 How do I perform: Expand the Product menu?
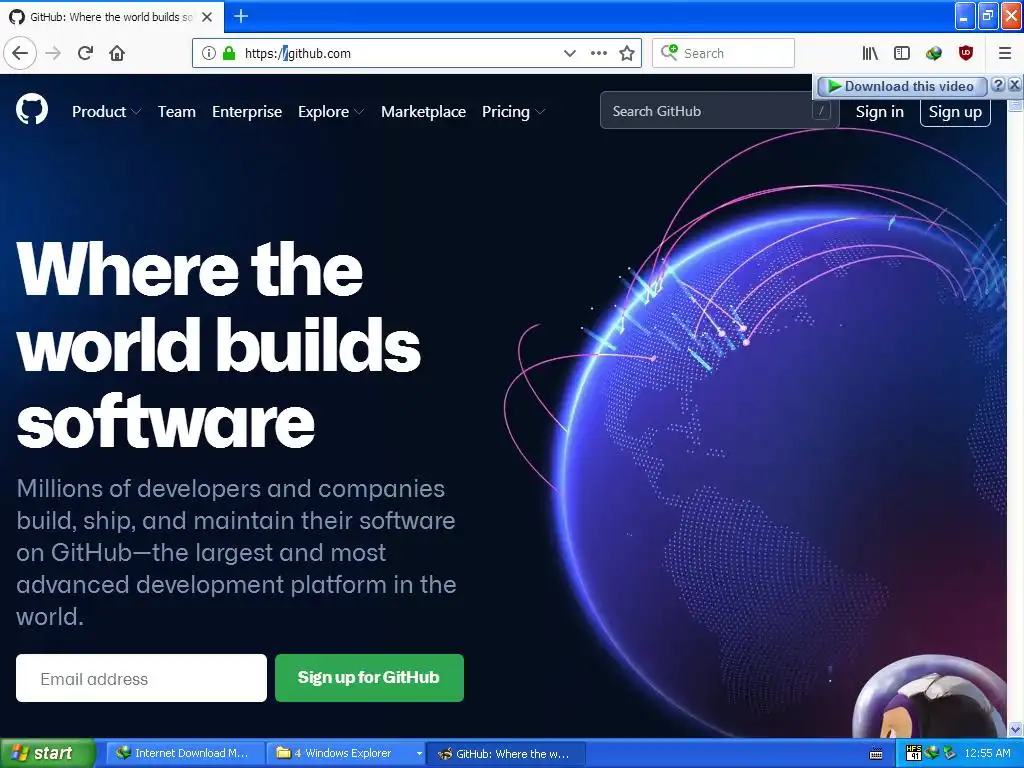[x=106, y=112]
